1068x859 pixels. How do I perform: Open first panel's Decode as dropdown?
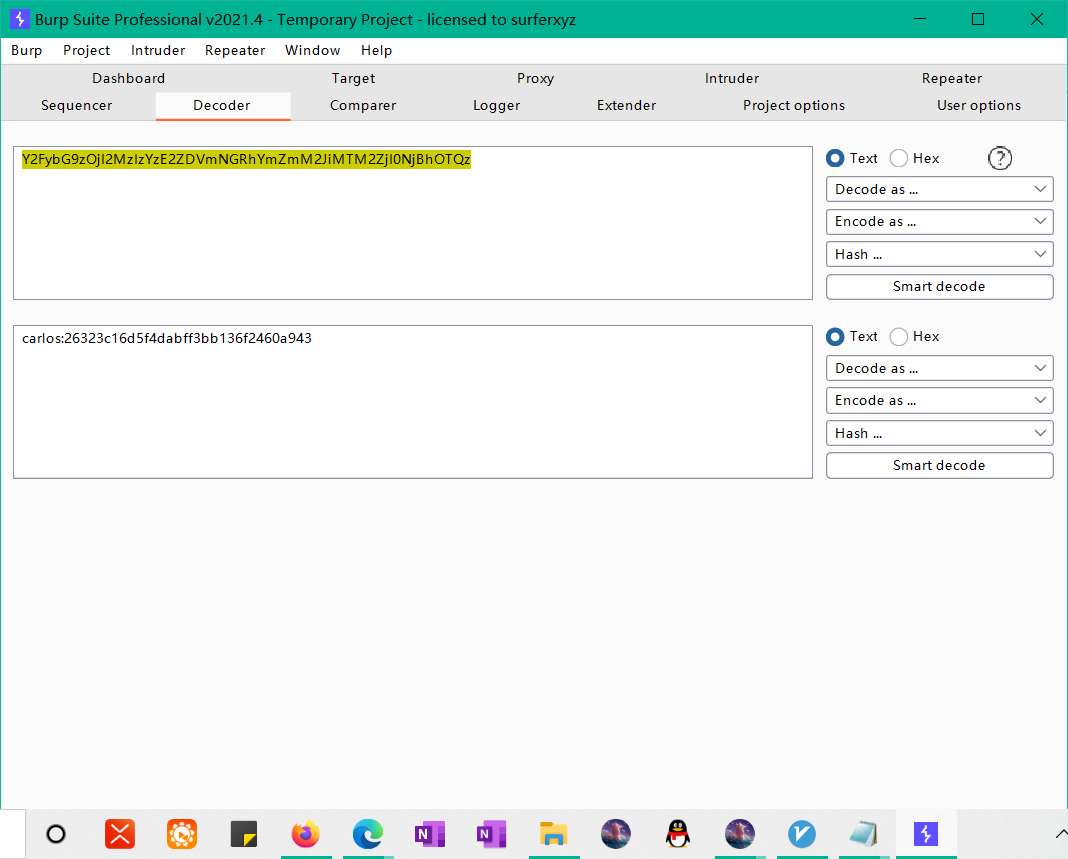[x=939, y=189]
